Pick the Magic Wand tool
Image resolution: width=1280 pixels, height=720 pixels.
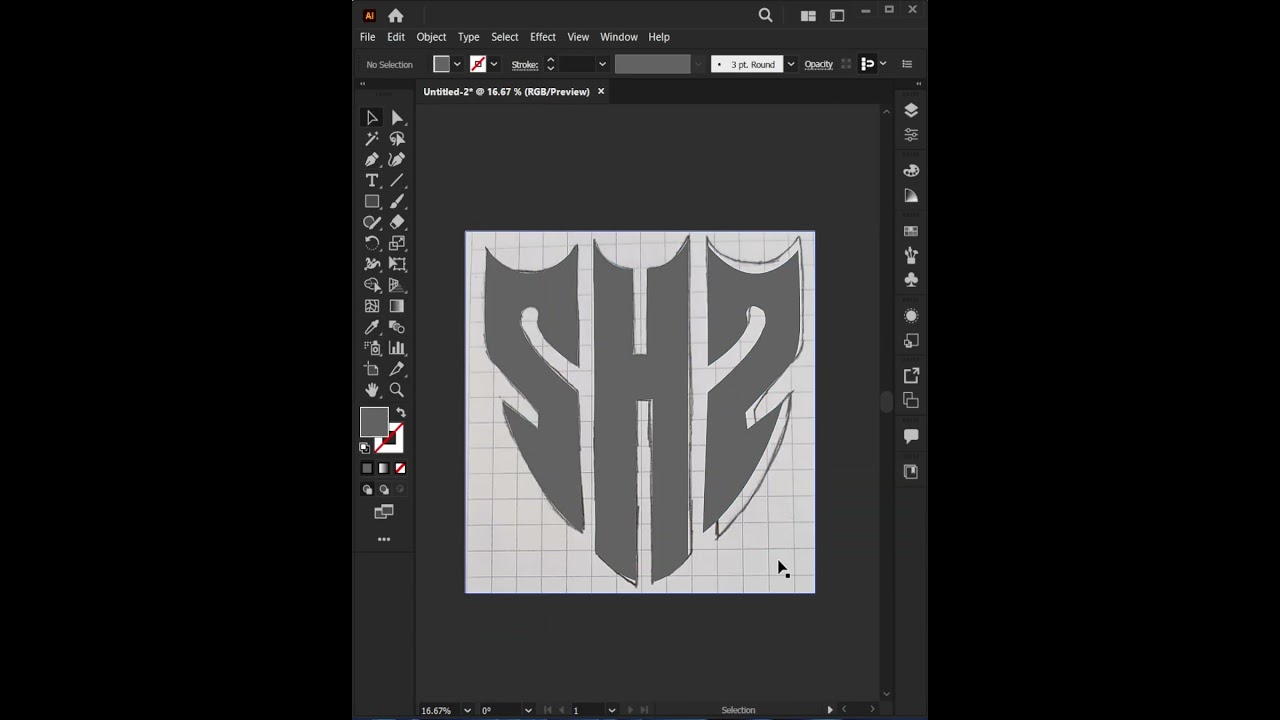372,139
